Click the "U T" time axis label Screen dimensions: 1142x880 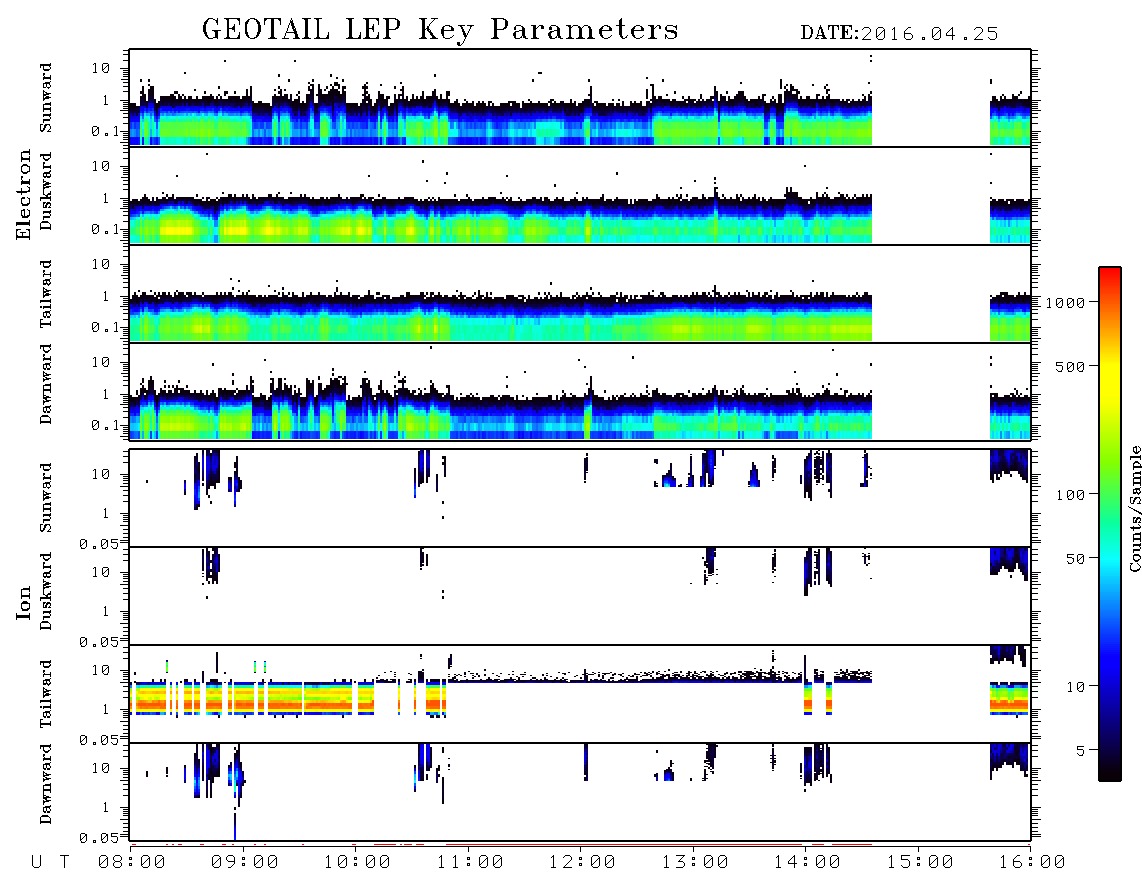(50, 863)
